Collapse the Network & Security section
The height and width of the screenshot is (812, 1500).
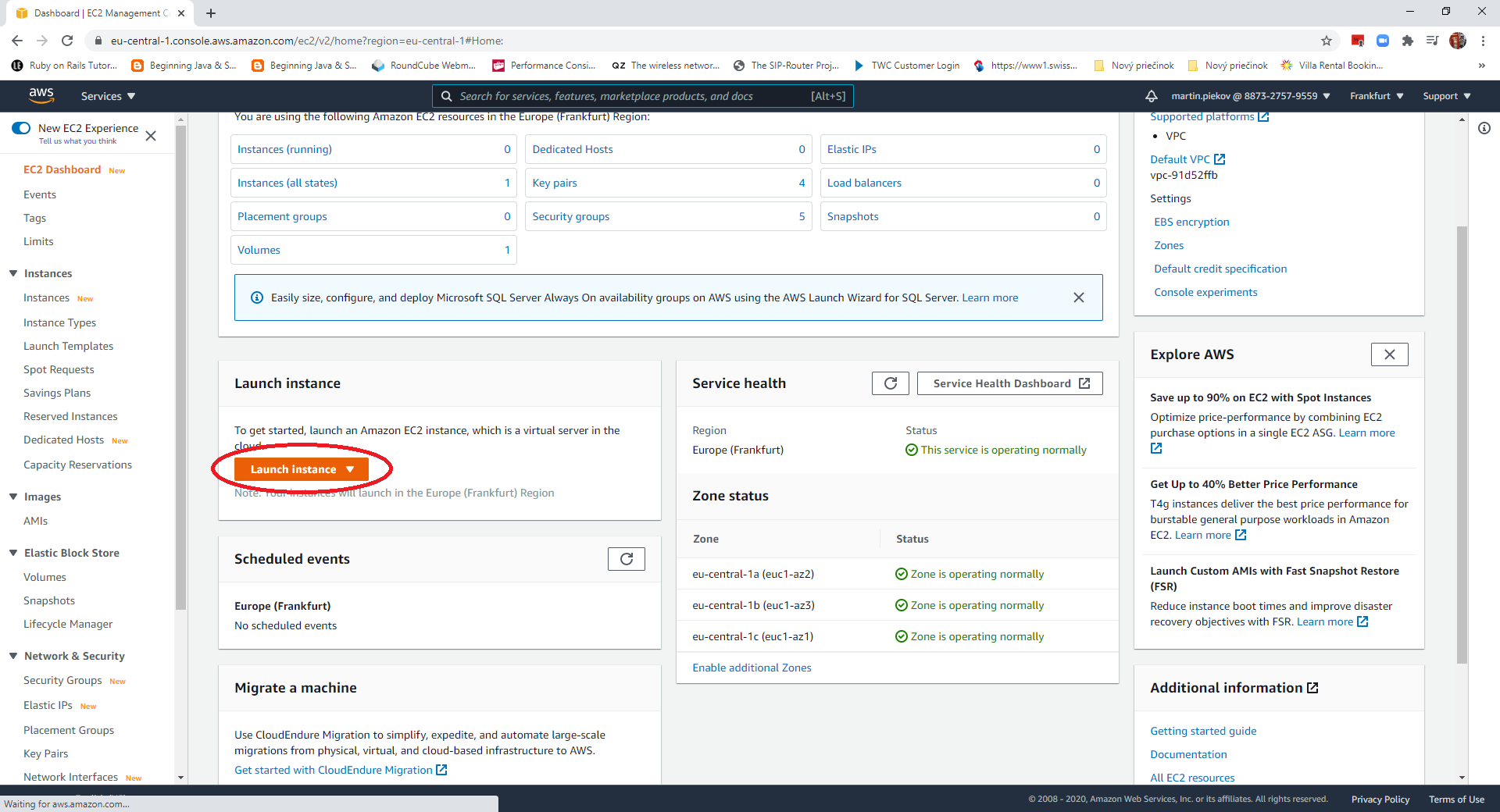click(x=13, y=656)
